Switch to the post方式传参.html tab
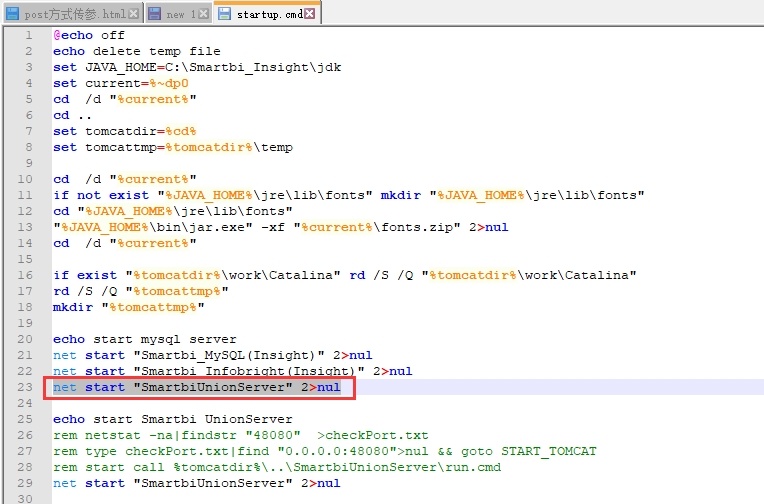Image resolution: width=764 pixels, height=504 pixels. (x=73, y=14)
